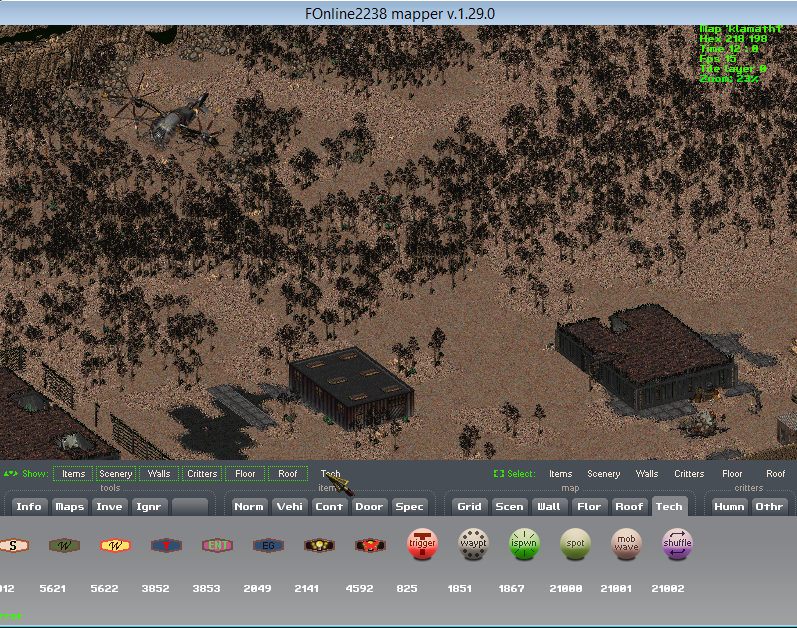The width and height of the screenshot is (797, 628).
Task: Enable Walls in the Select row
Action: click(x=647, y=474)
